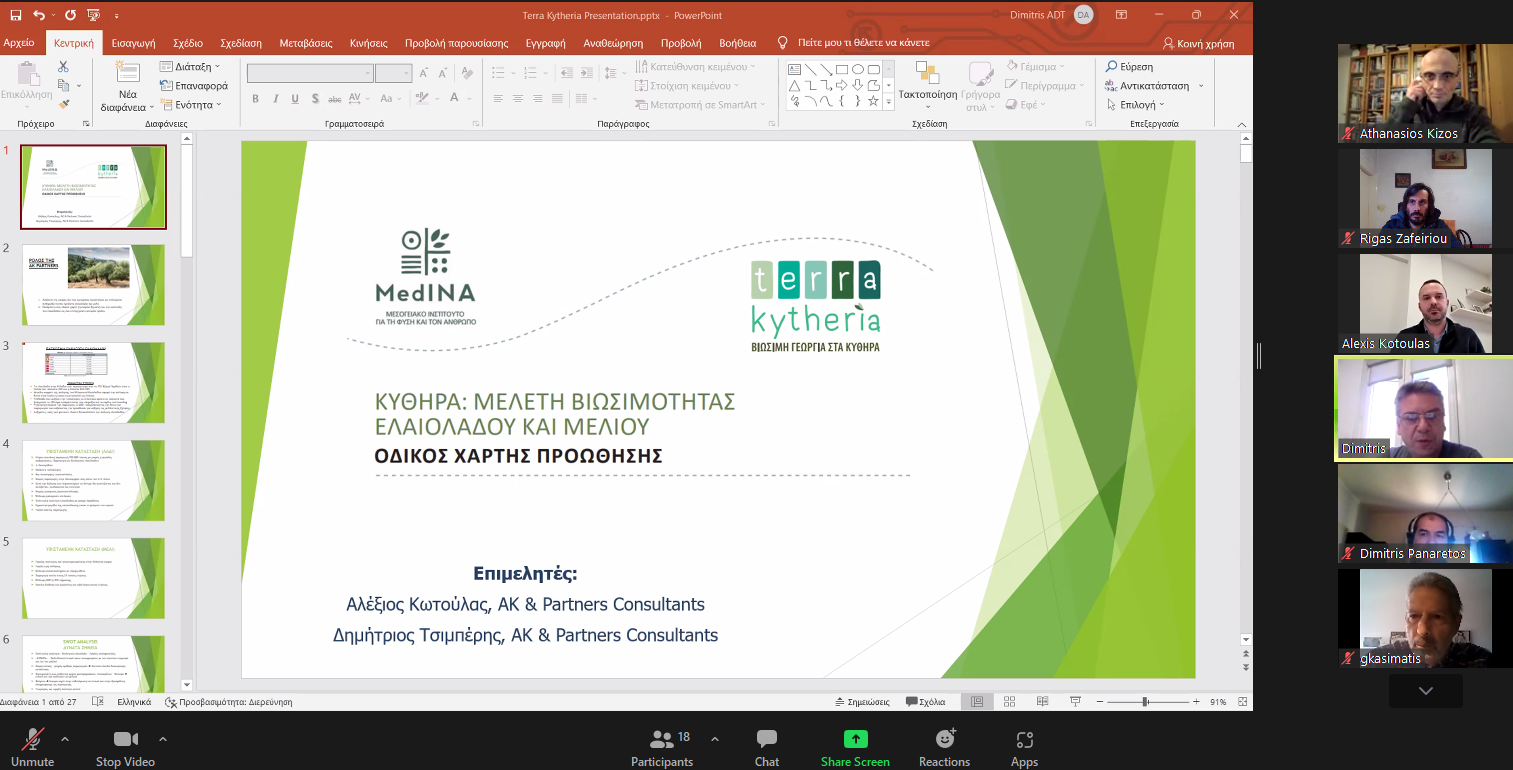Unmute the microphone in Zoom
1513x770 pixels.
pos(32,748)
